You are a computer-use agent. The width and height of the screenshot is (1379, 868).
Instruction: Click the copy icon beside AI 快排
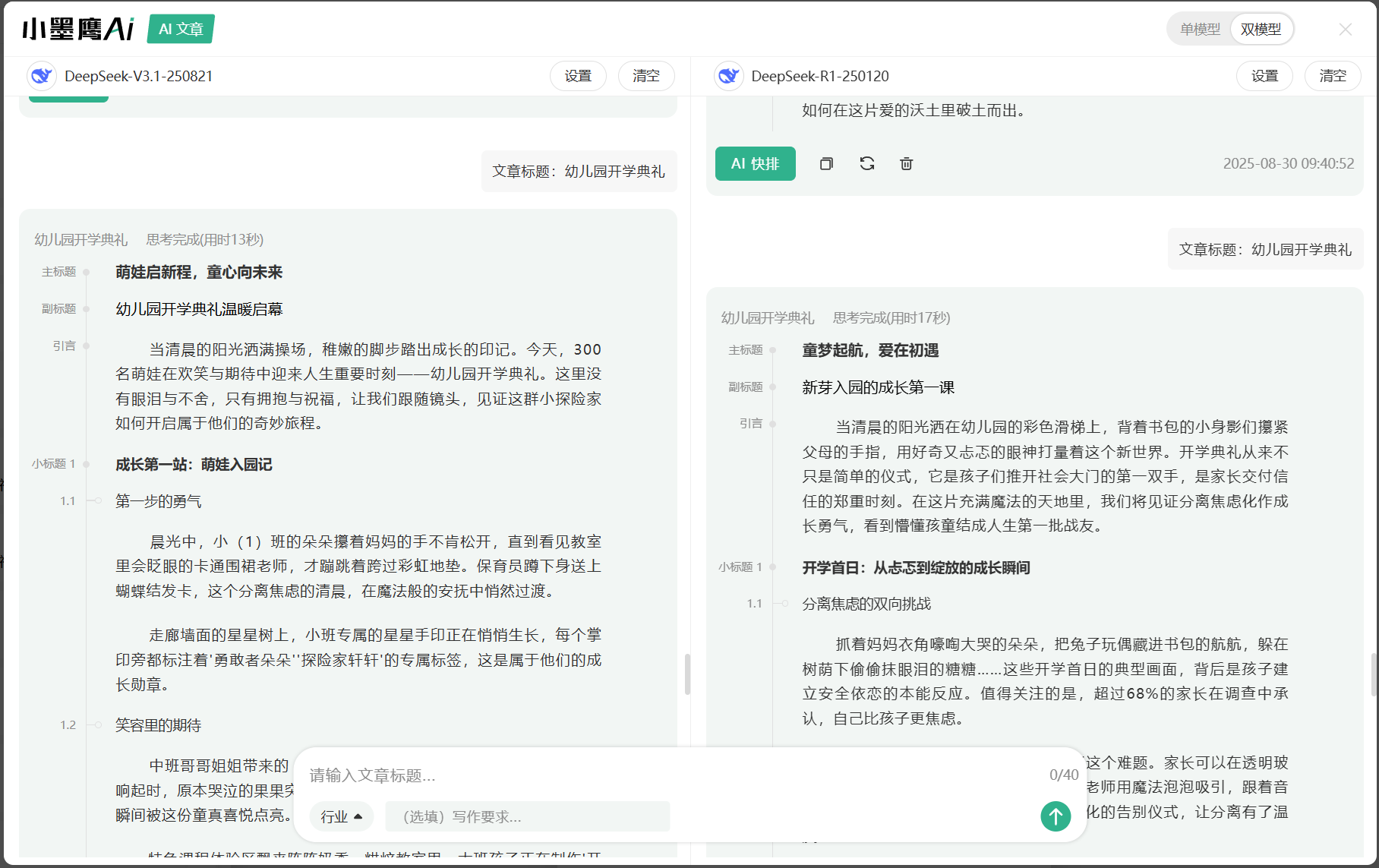(x=826, y=163)
